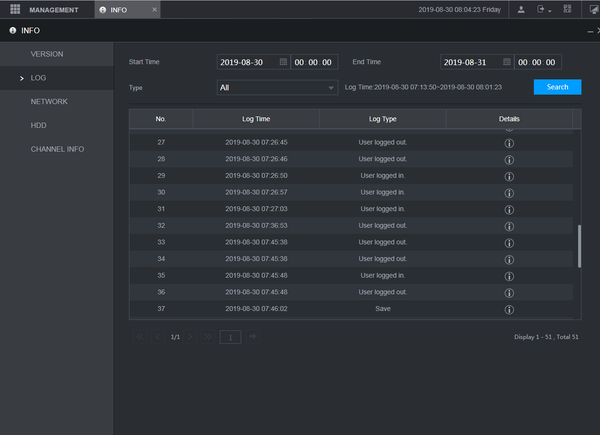Viewport: 600px width, 435px height.
Task: Select NETWORK in the sidebar
Action: coord(49,101)
